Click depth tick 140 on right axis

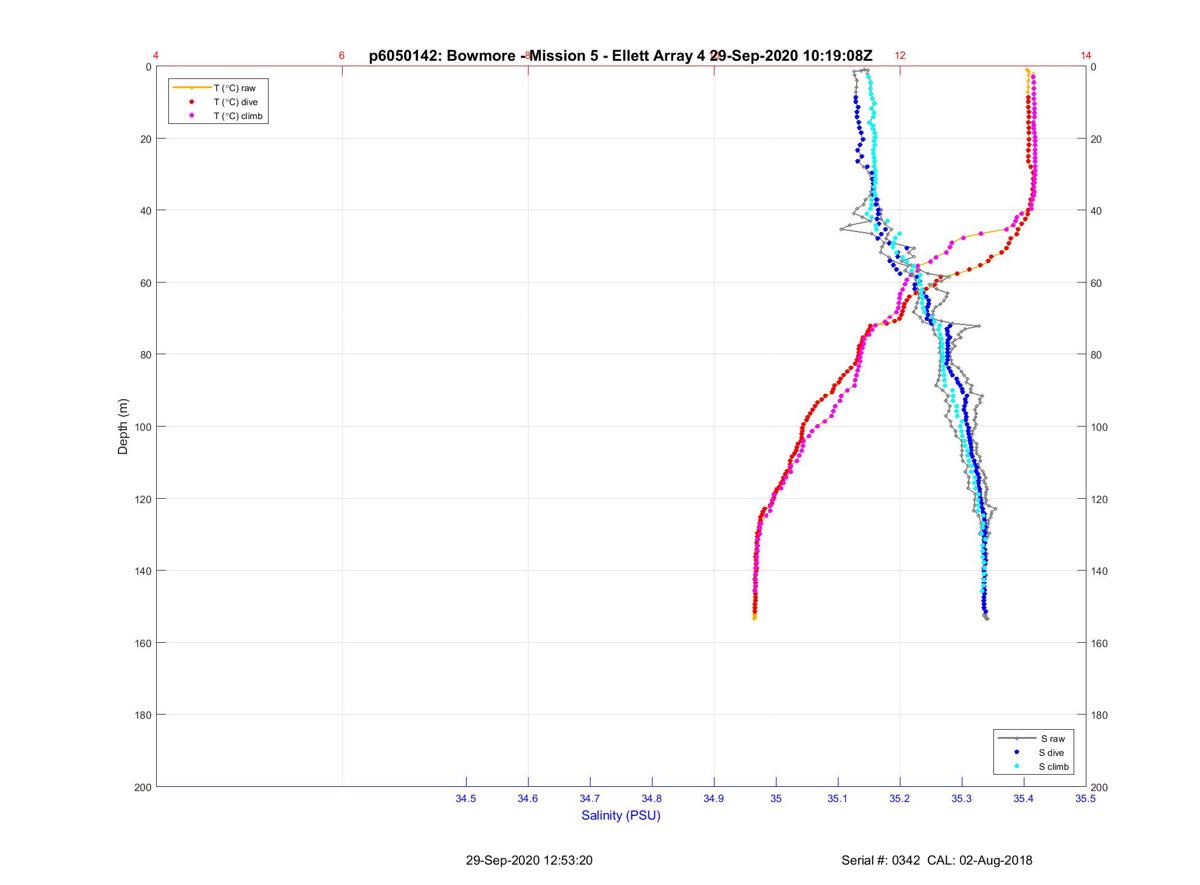1100,571
